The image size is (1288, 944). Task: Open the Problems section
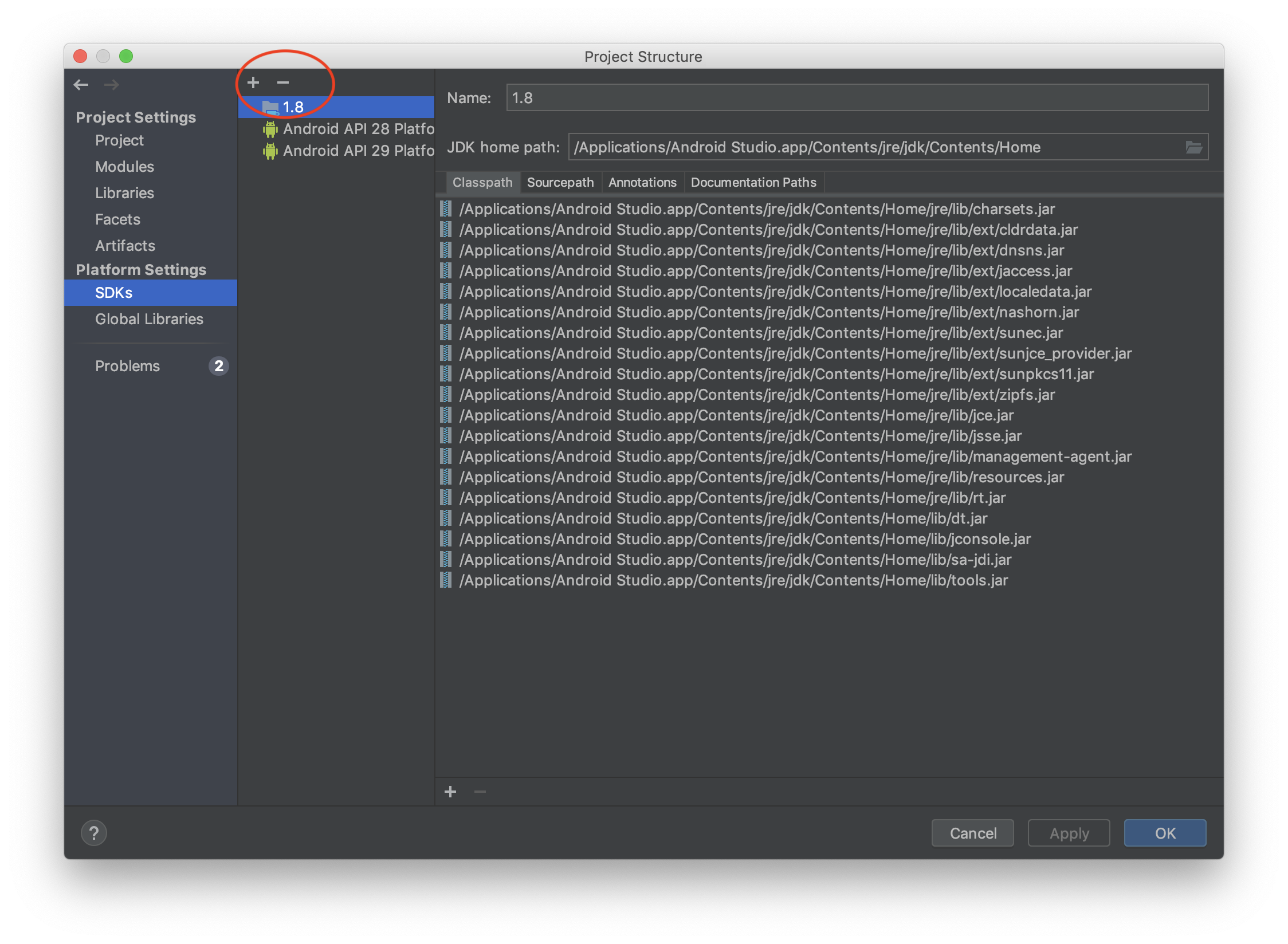[127, 366]
